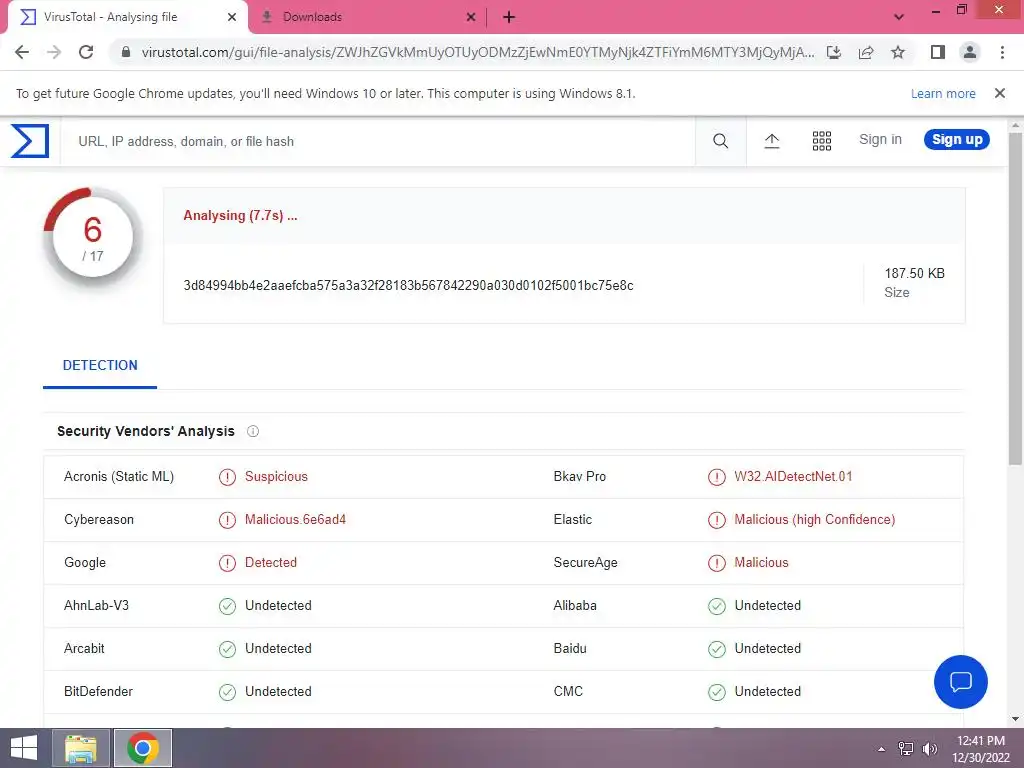Reload the page
The image size is (1024, 768).
tap(86, 52)
